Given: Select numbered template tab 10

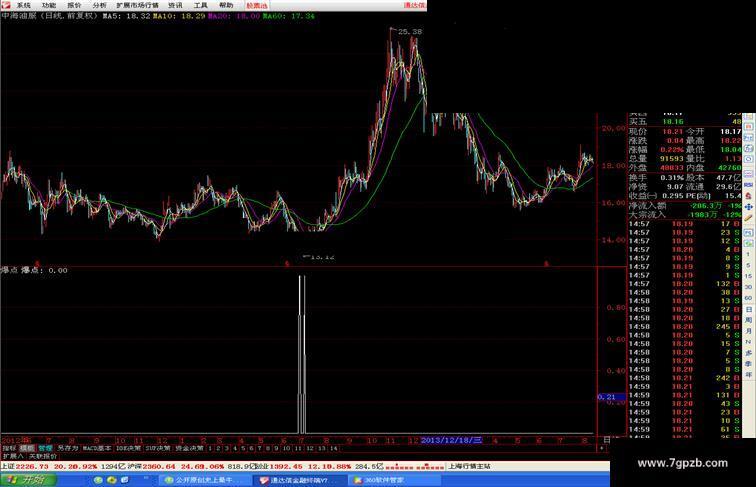Looking at the screenshot, I should (x=286, y=448).
